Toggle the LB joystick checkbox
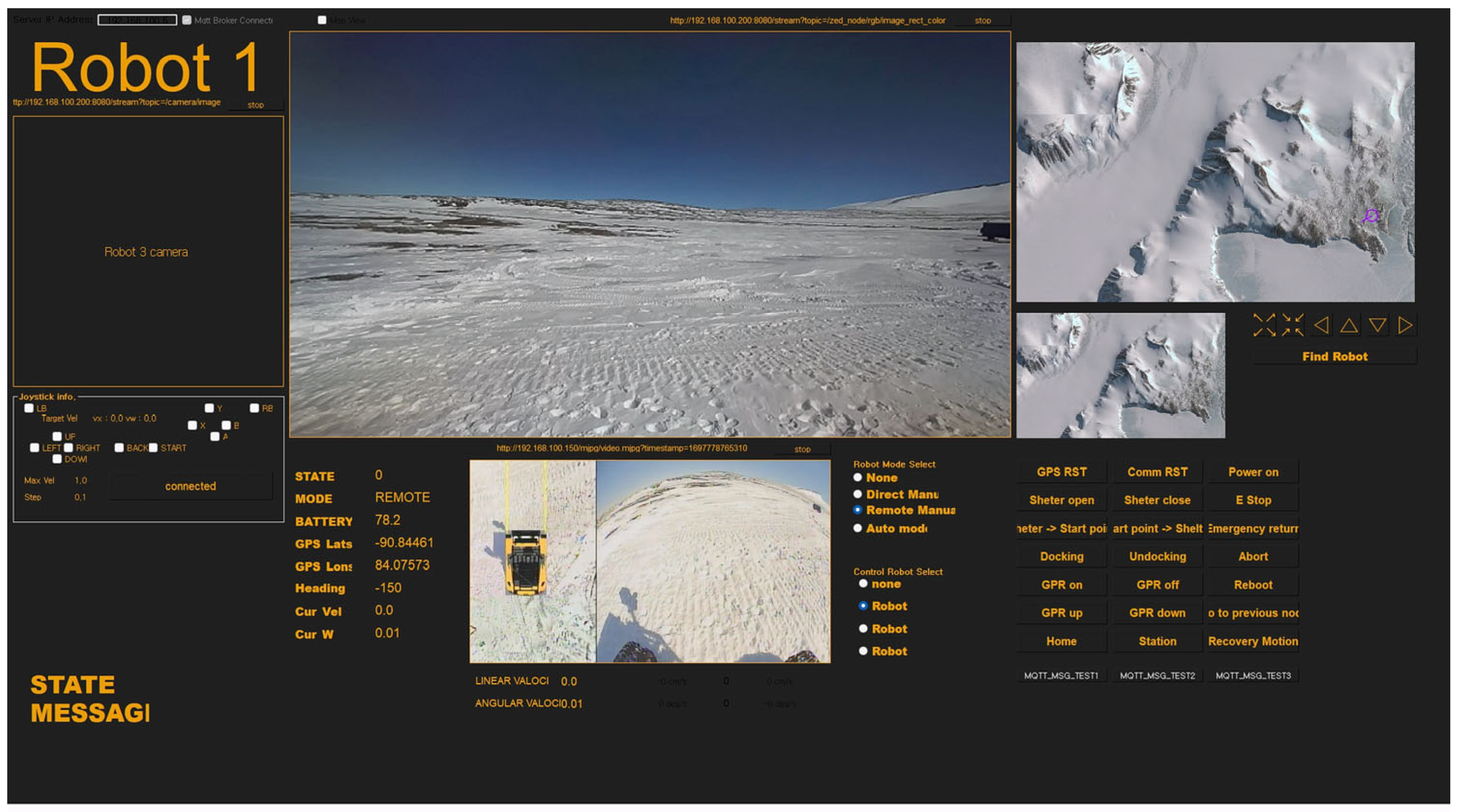Viewport: 1459px width, 812px height. [29, 408]
